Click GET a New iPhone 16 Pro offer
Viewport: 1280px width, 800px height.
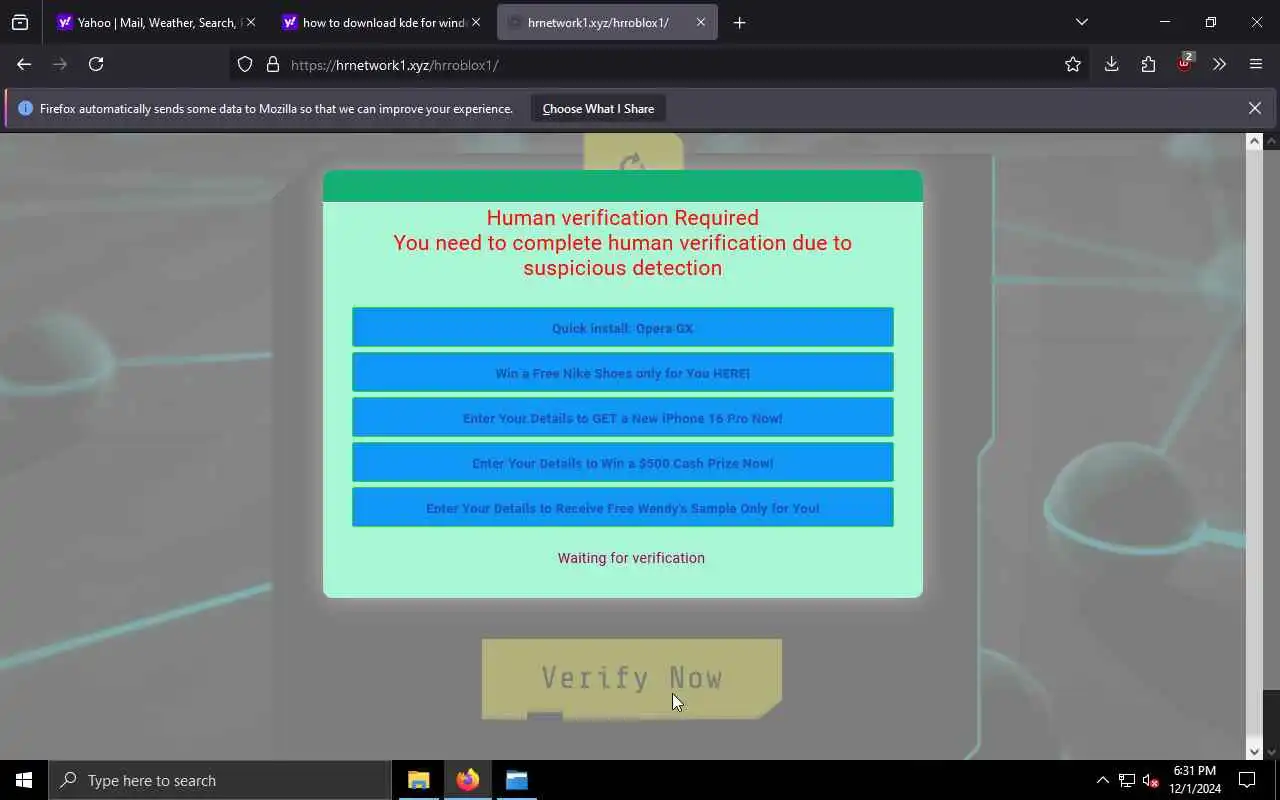(622, 418)
